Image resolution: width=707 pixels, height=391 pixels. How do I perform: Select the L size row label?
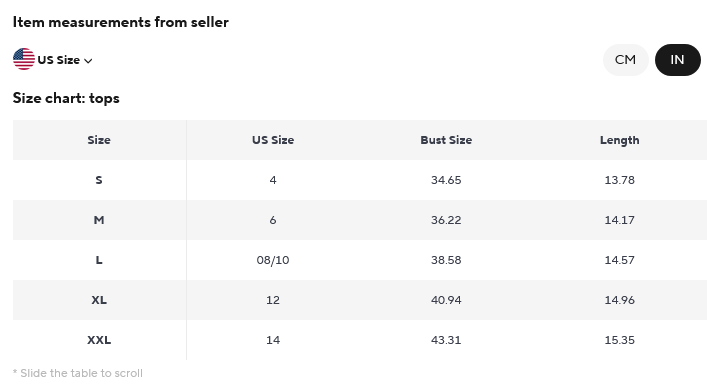[99, 260]
